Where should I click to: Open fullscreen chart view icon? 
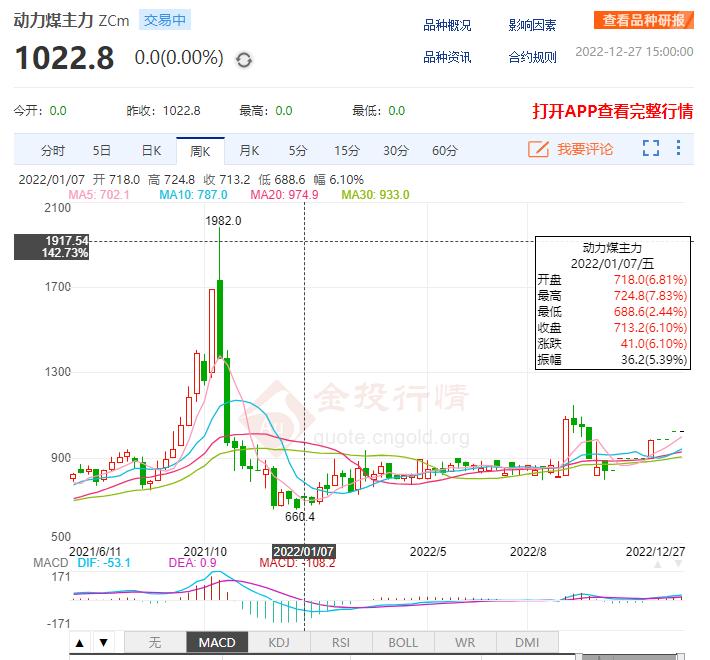[651, 148]
